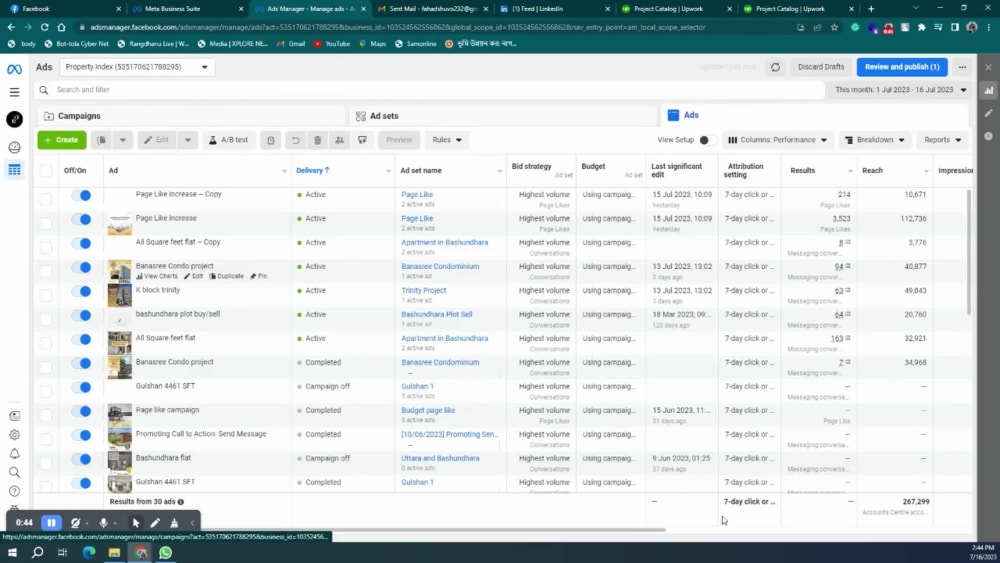
Task: Open the Meta logo home icon
Action: click(x=14, y=69)
